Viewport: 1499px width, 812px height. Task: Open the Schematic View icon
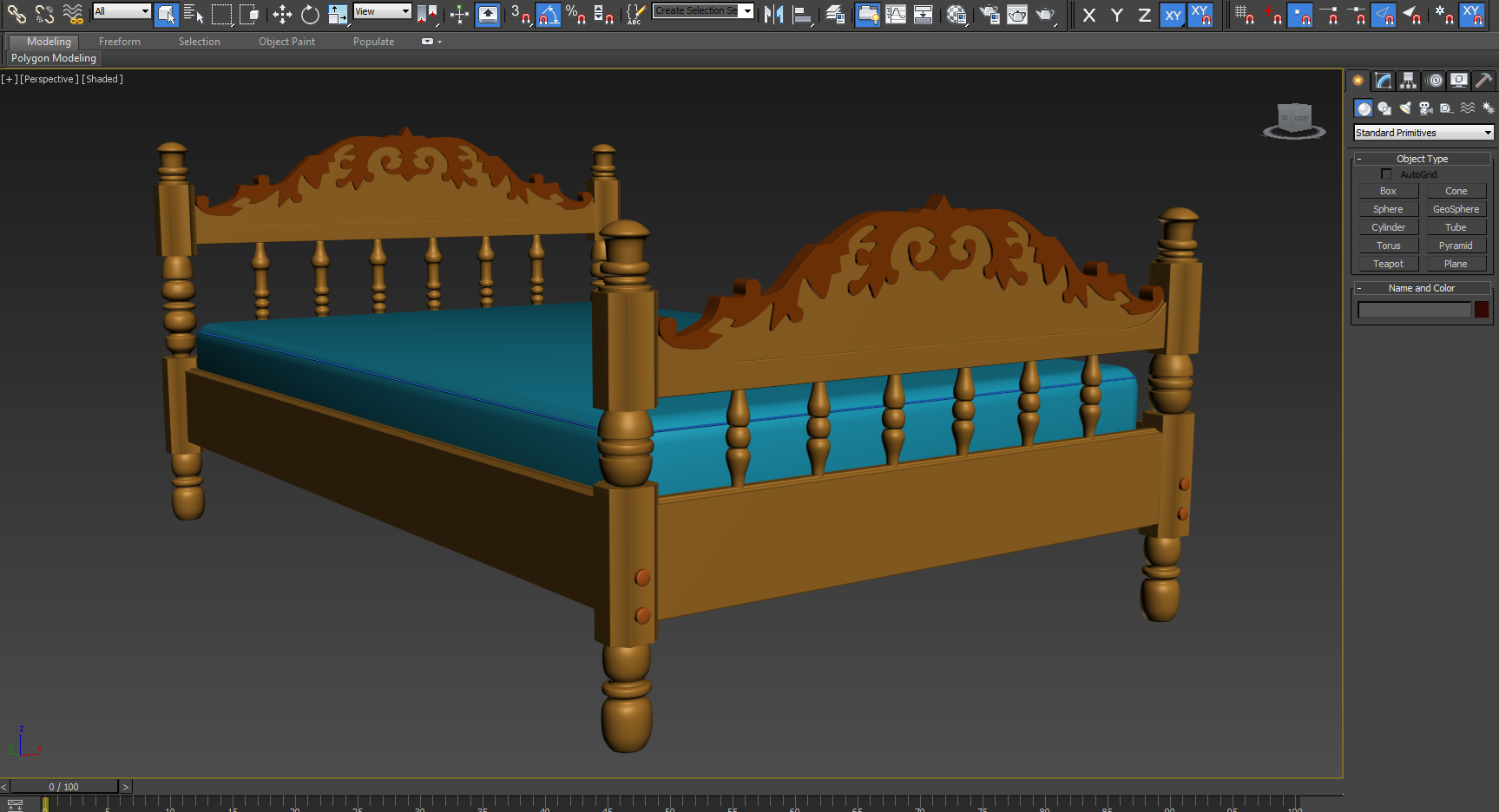point(924,14)
